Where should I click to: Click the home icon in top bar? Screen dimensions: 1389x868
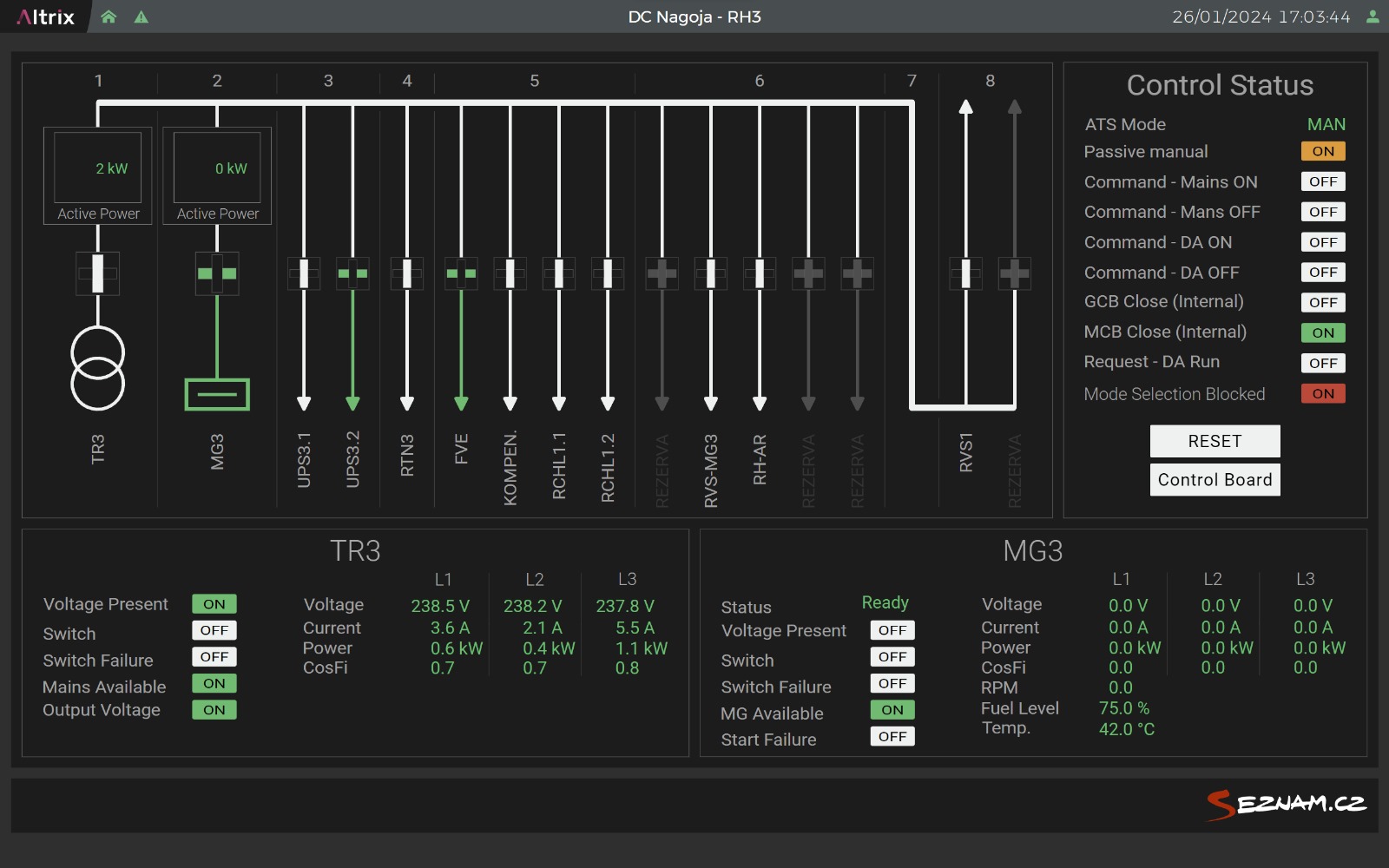click(109, 16)
